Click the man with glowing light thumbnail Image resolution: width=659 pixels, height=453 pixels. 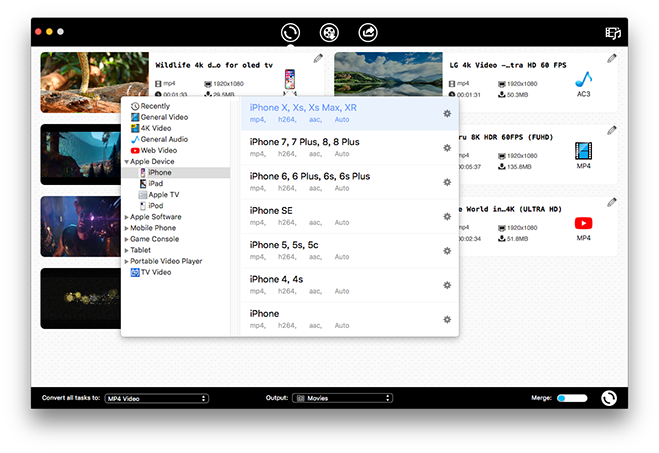pyautogui.click(x=81, y=226)
